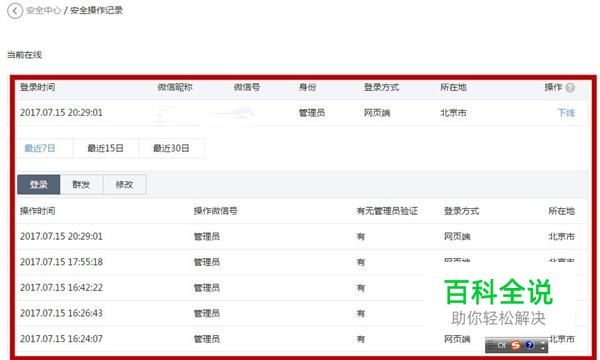
Task: Click the 所在地 header in current online table
Action: pyautogui.click(x=453, y=87)
